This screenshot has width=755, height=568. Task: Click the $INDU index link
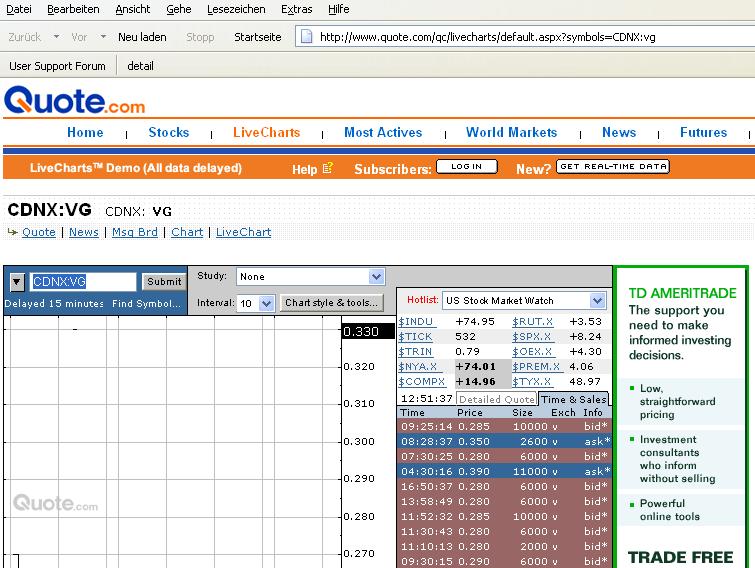coord(417,322)
